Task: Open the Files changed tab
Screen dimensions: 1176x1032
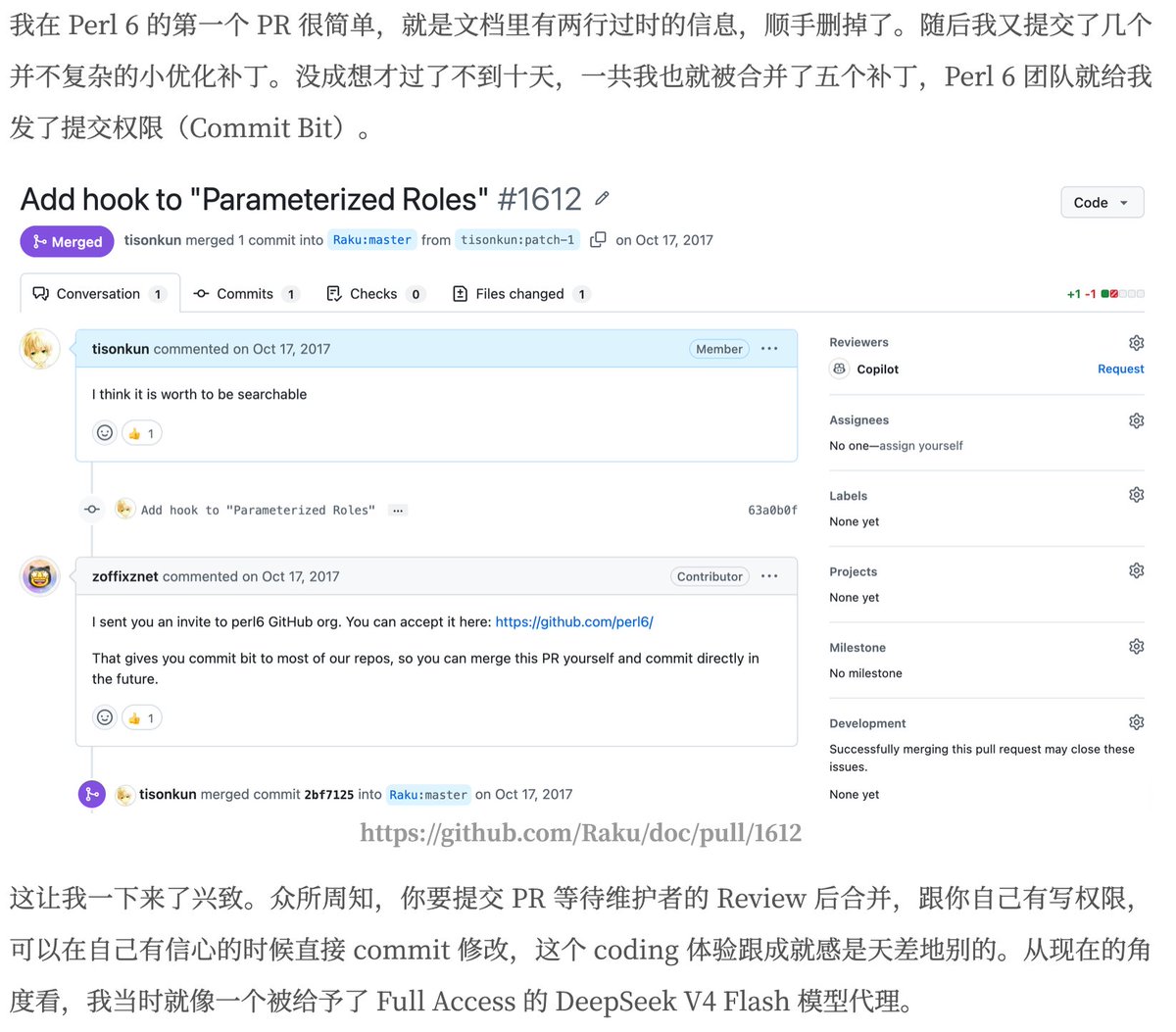Action: pos(520,293)
